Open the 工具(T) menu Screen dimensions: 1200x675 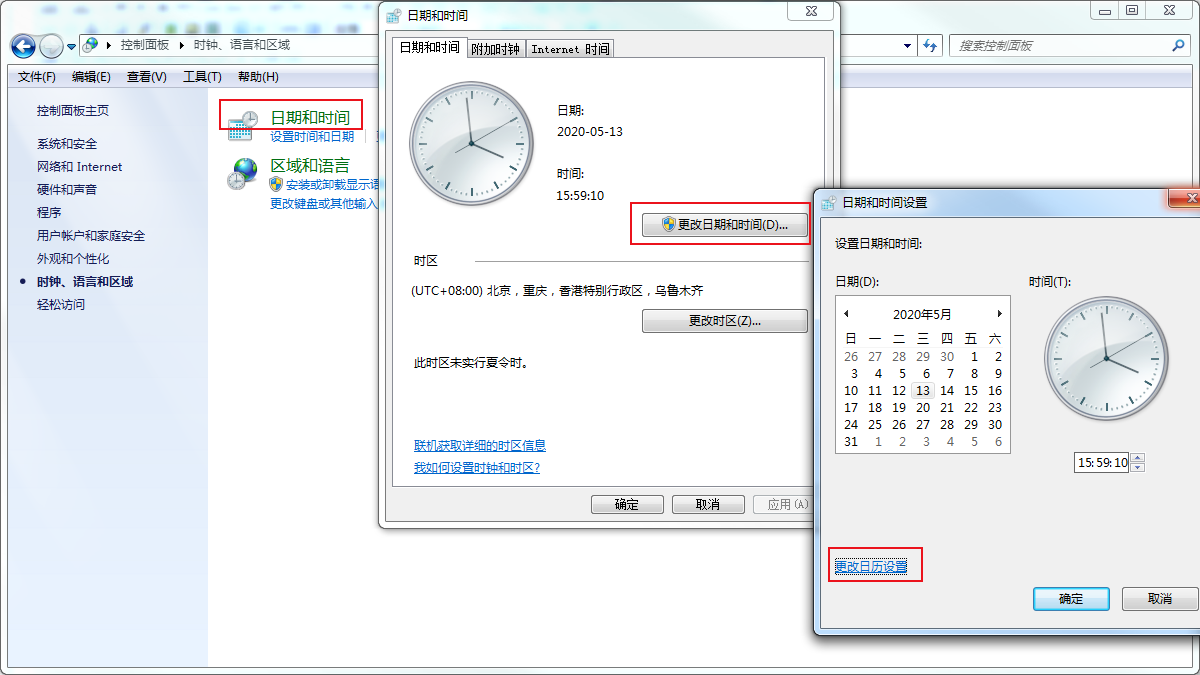(202, 77)
